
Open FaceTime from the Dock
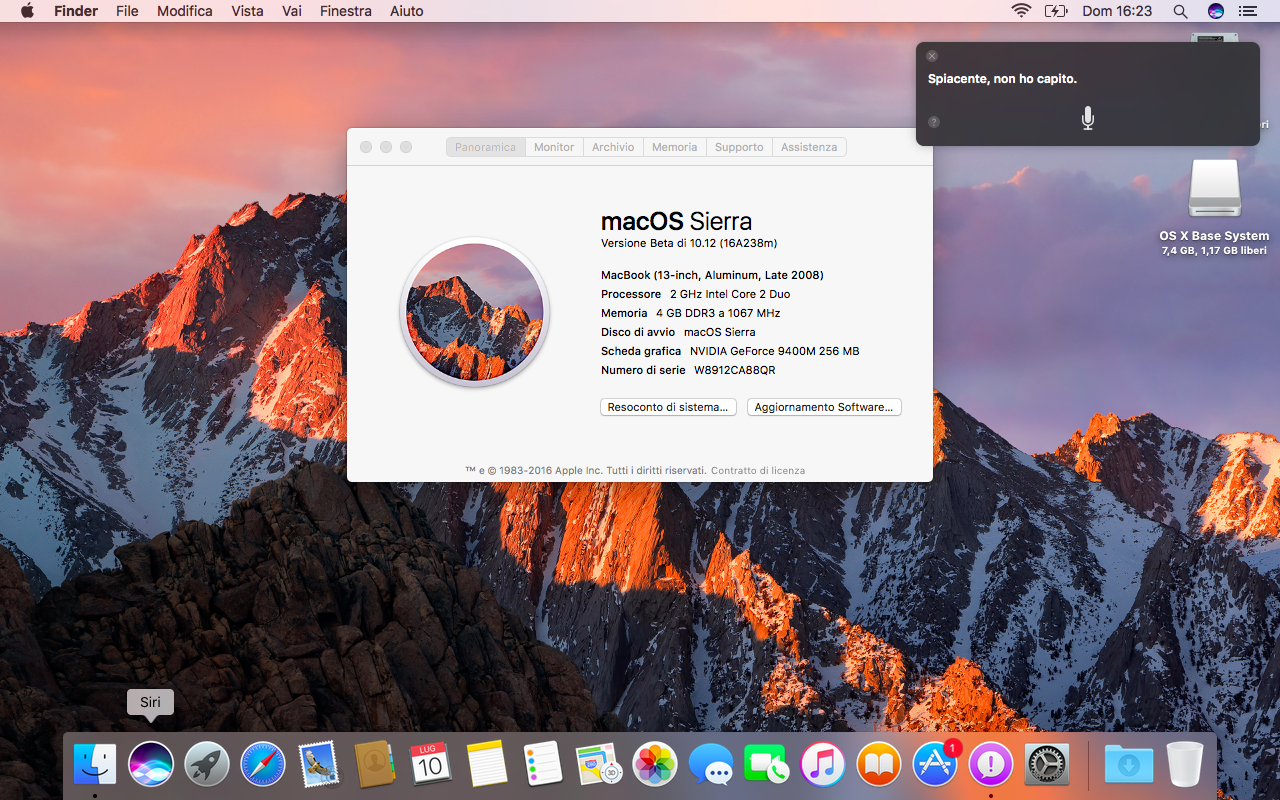tap(767, 765)
